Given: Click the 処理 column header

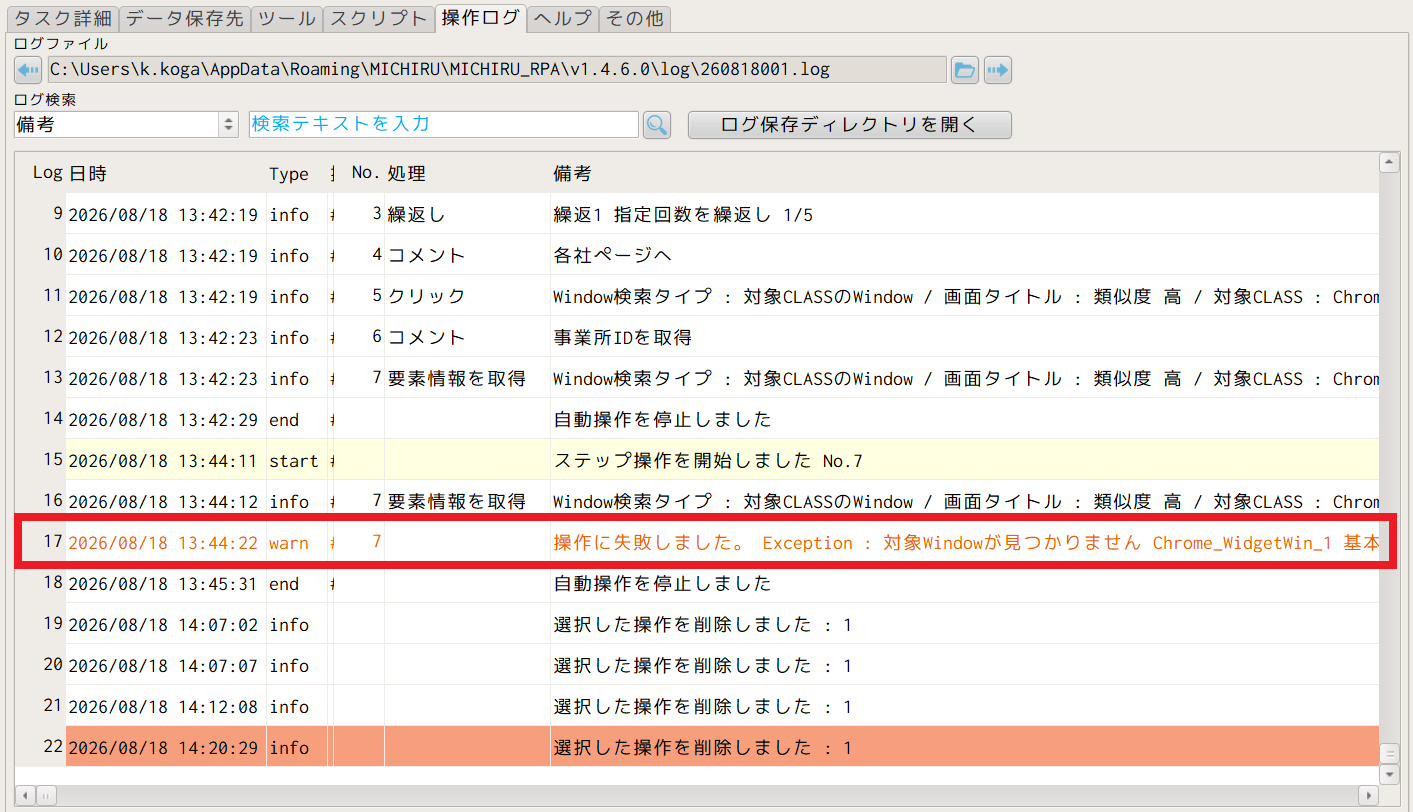Looking at the screenshot, I should click(467, 174).
